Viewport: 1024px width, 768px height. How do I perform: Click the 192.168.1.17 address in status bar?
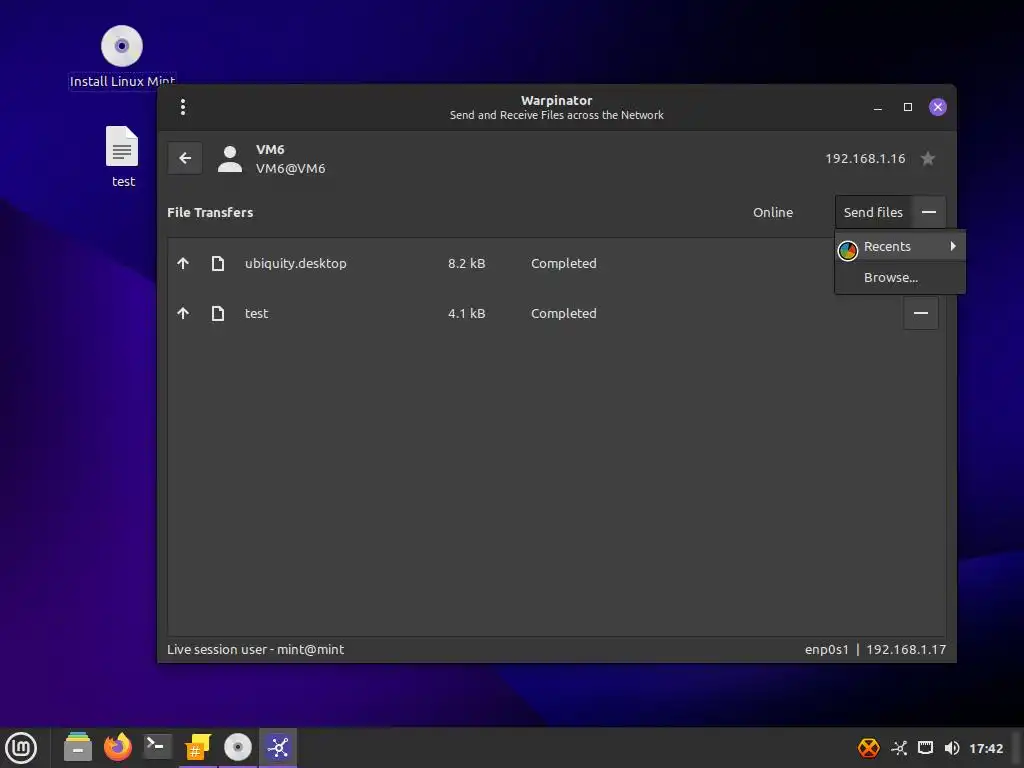[906, 650]
